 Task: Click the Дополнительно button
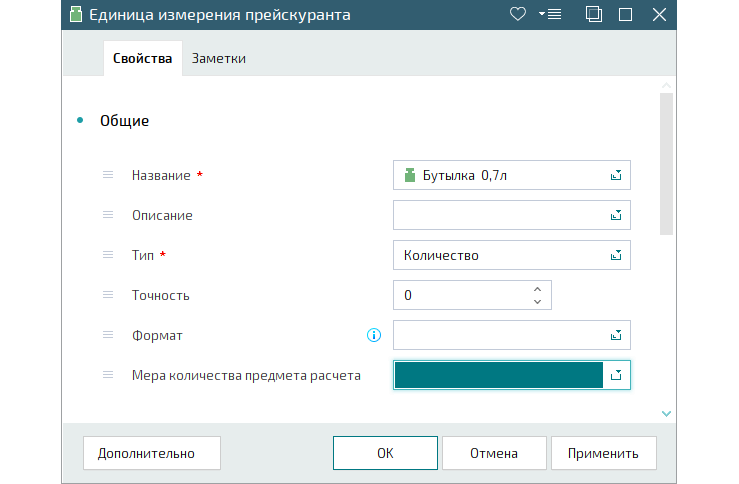145,453
